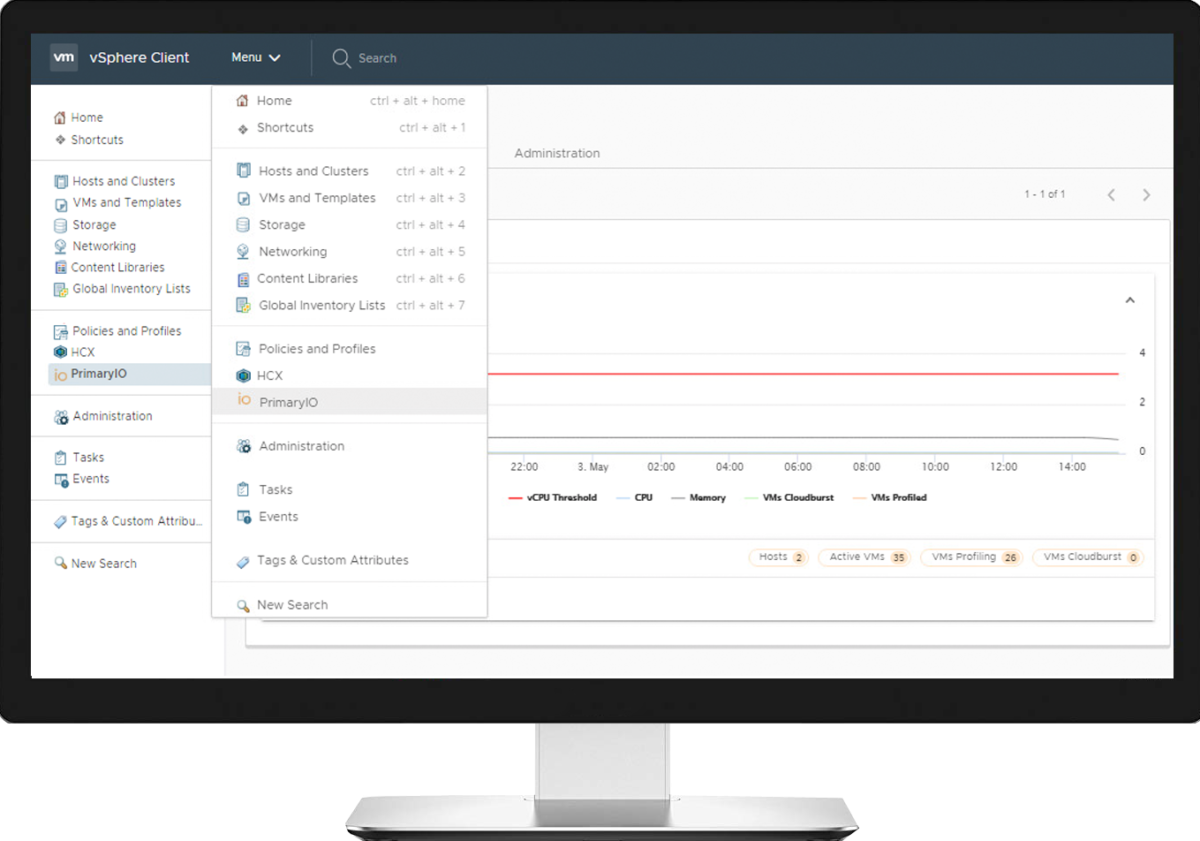Click the VMs Profiling 26 badge
This screenshot has height=841, width=1200.
click(972, 557)
